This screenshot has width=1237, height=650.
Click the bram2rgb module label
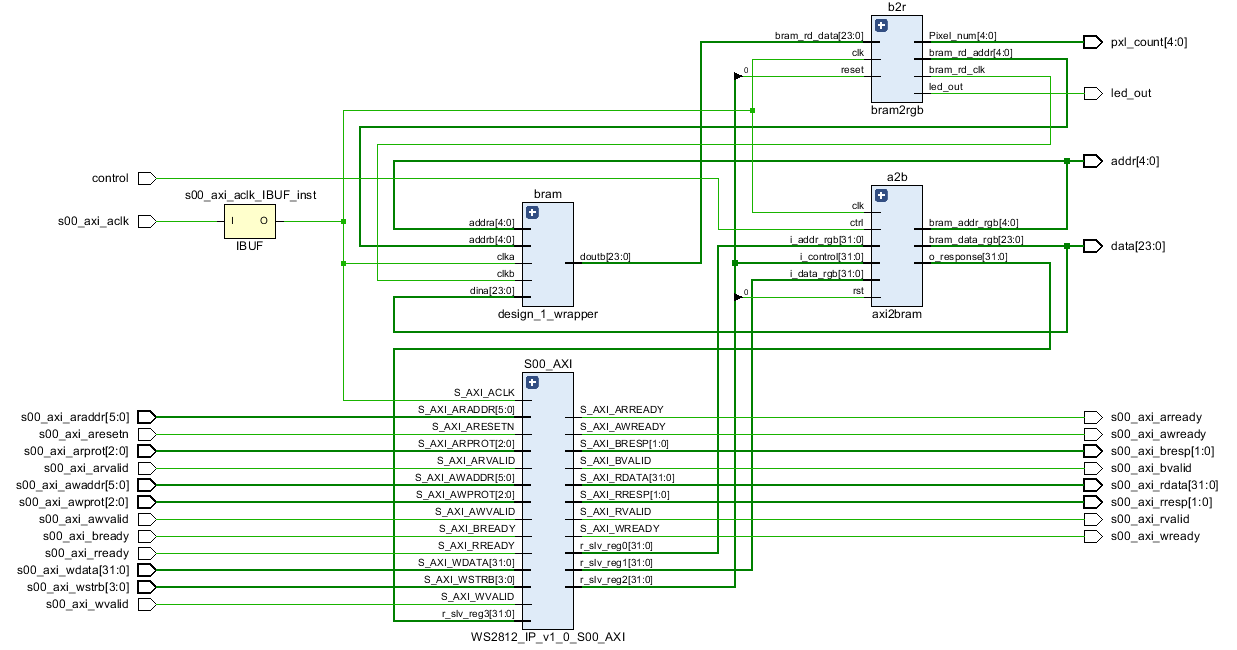pos(897,111)
